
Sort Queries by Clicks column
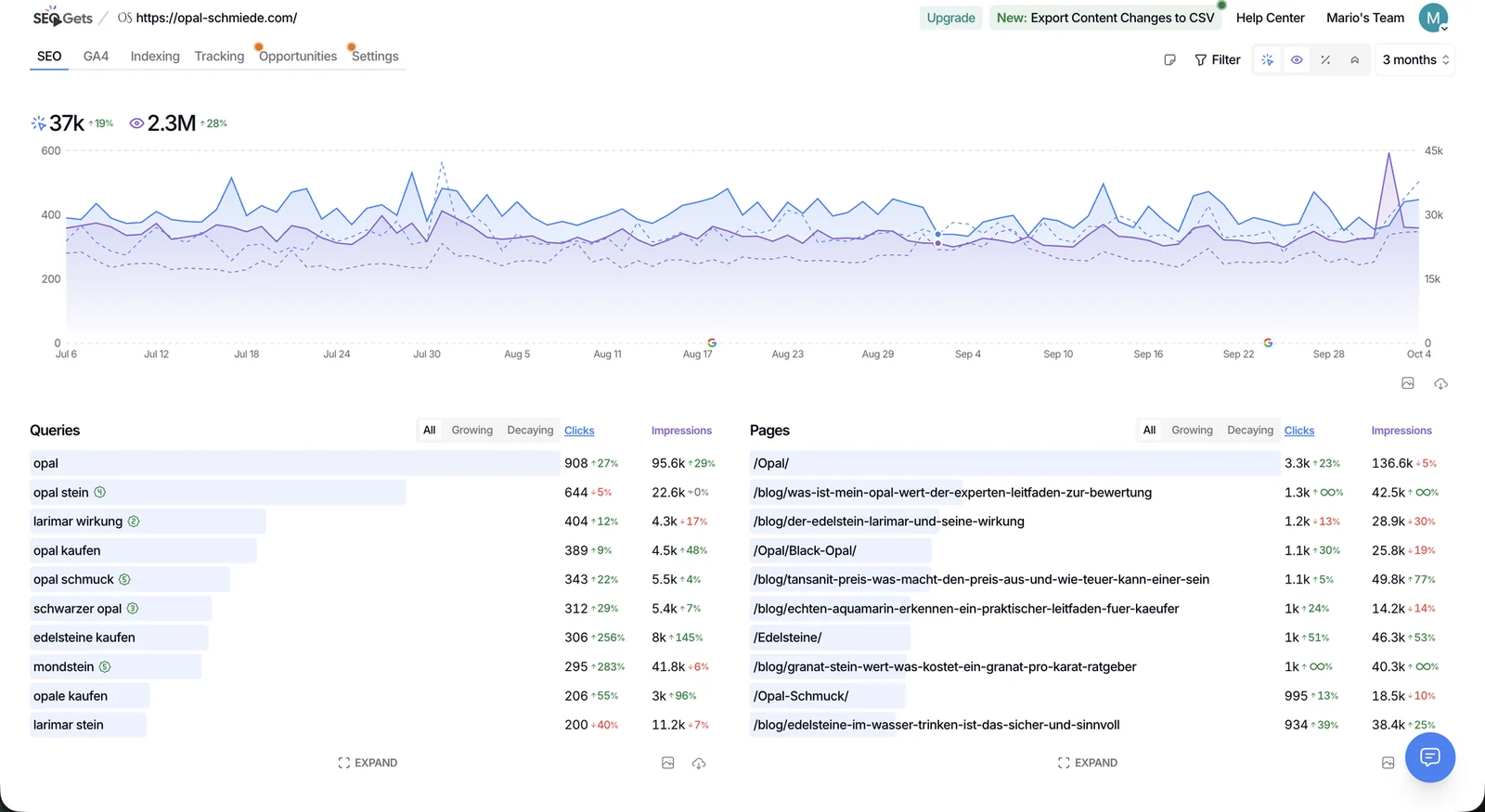[x=579, y=431]
